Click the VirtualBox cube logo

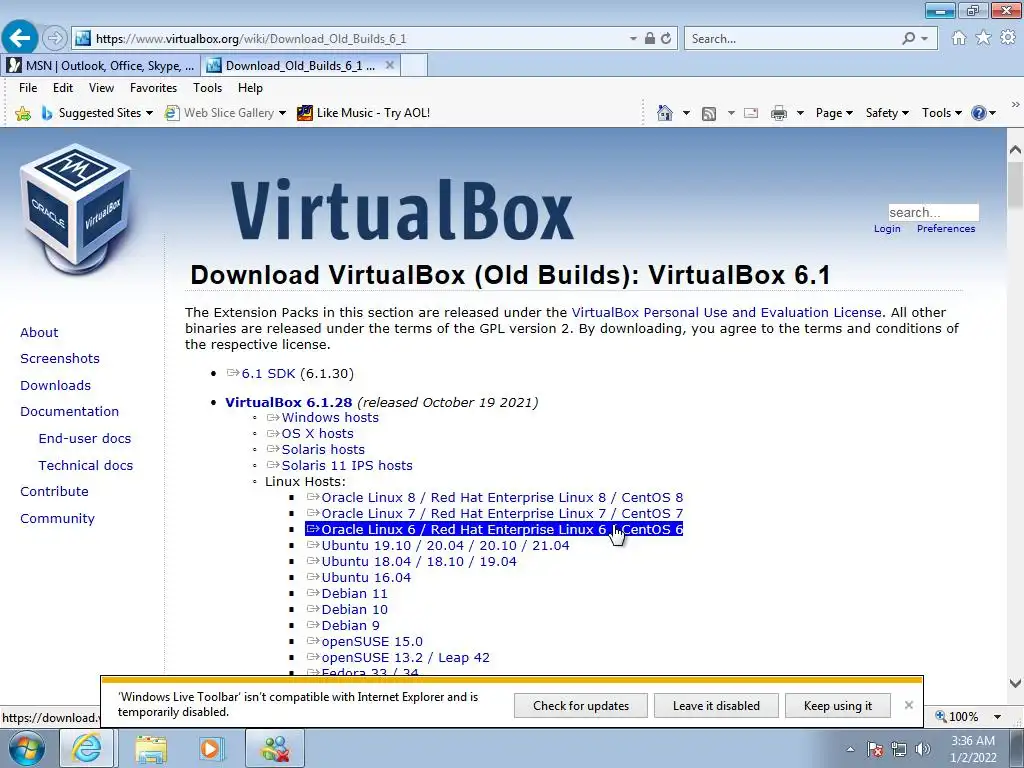click(x=76, y=209)
